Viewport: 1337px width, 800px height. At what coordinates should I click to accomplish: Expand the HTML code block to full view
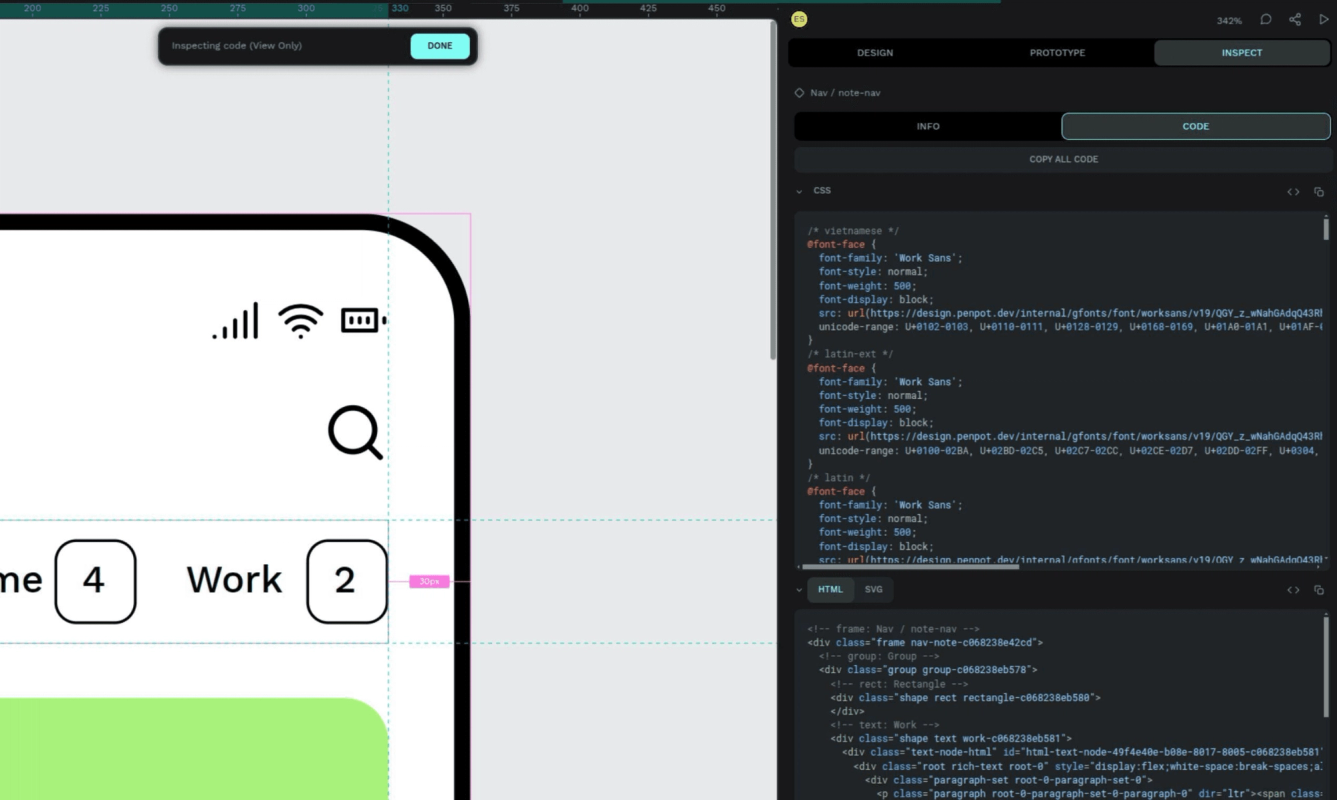(1293, 590)
